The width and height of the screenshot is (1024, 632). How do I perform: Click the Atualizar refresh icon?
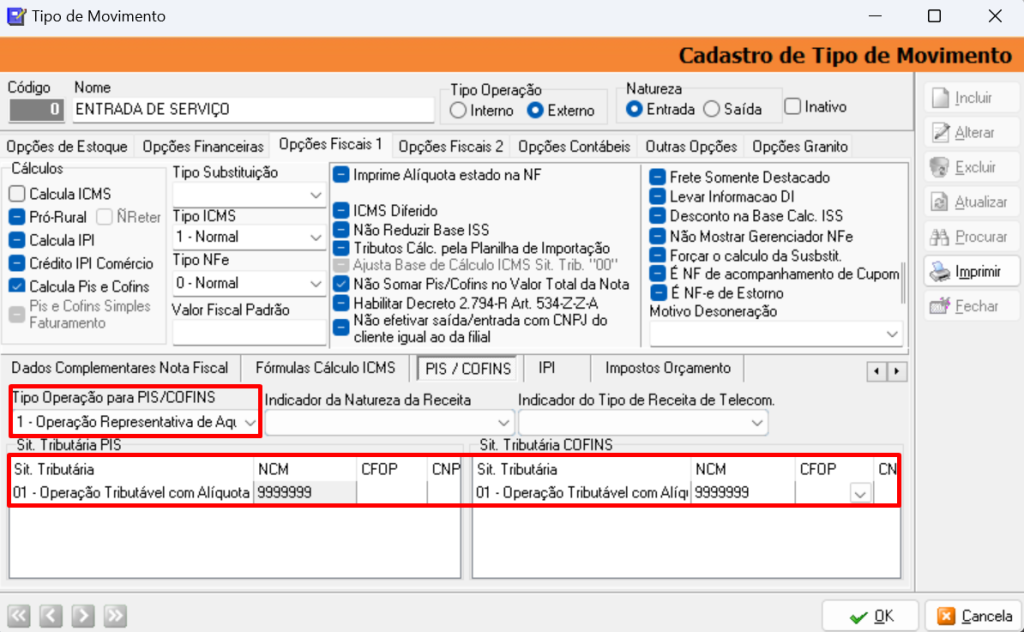click(940, 202)
